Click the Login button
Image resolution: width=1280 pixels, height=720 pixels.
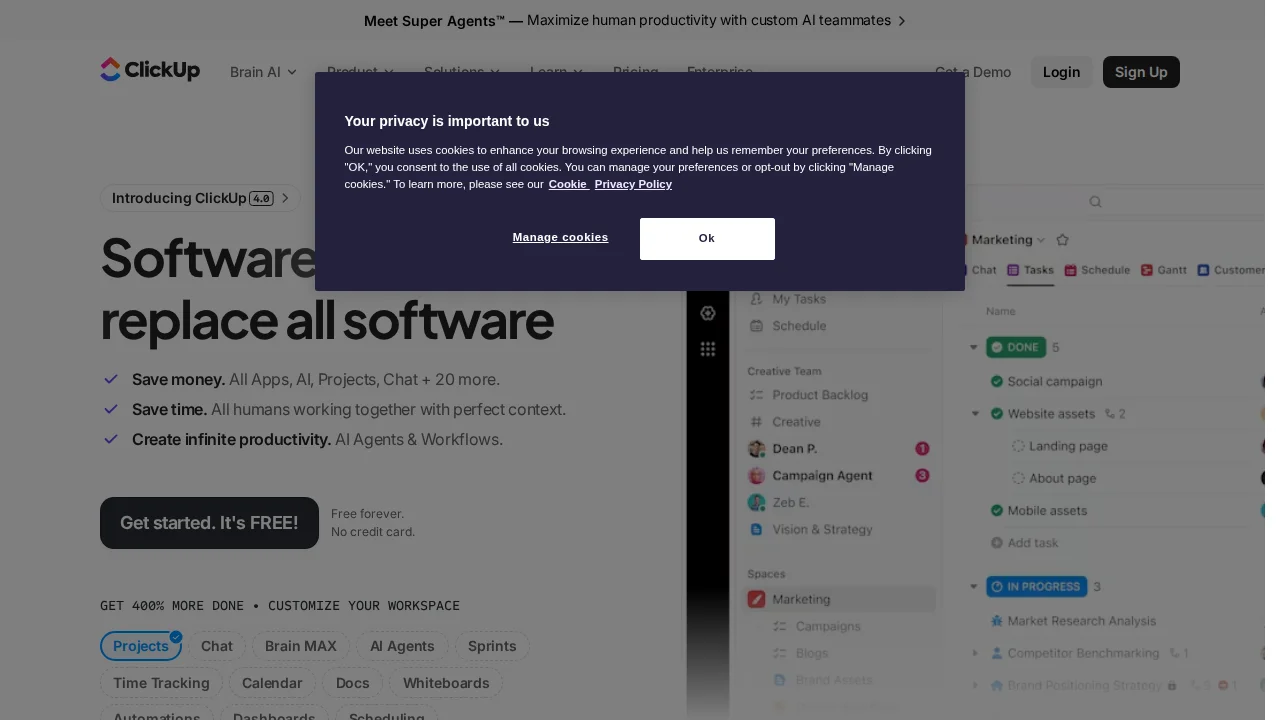point(1061,72)
